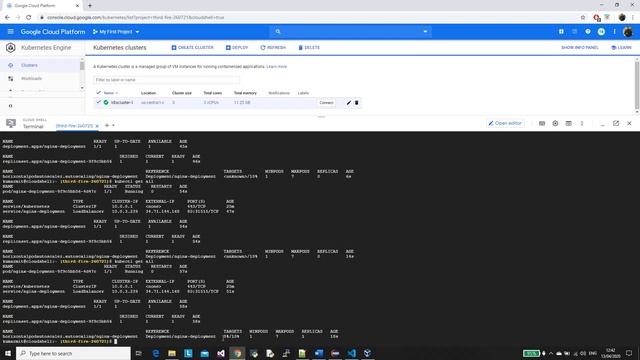
Task: Open Task View in the taskbar
Action: click(139, 353)
